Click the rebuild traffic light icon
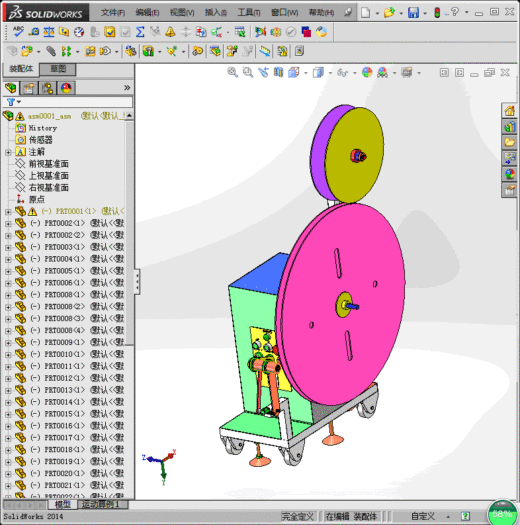Image resolution: width=520 pixels, height=525 pixels. point(437,13)
